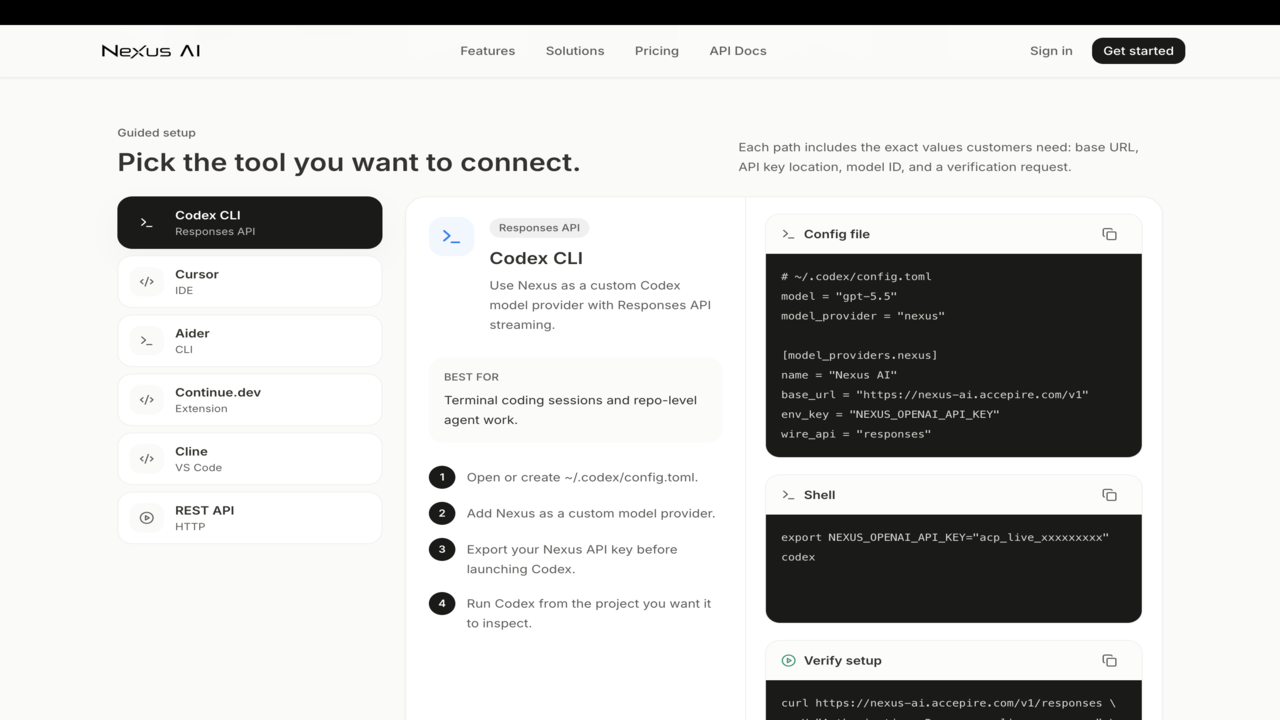Click the wire_api = "responses" line
The image size is (1280, 720).
pyautogui.click(x=856, y=434)
